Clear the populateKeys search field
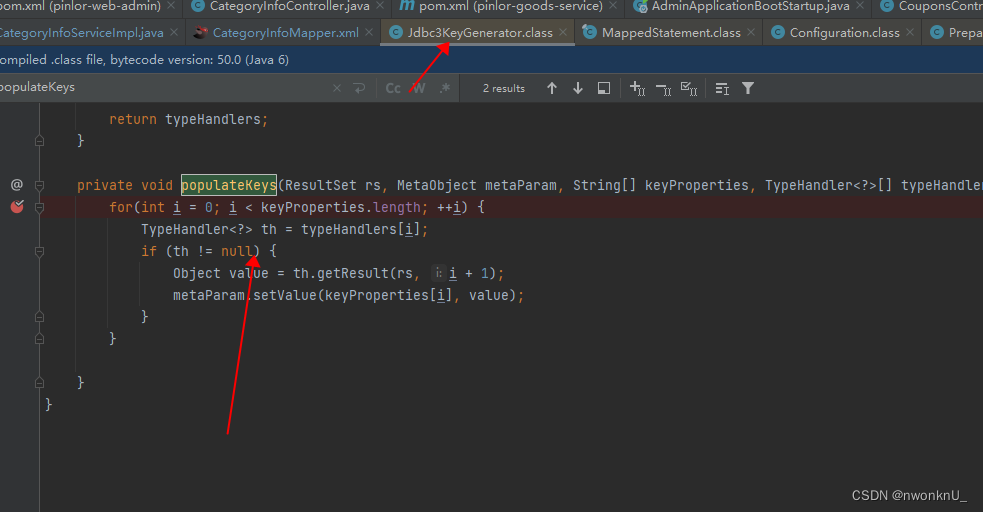Image resolution: width=983 pixels, height=512 pixels. coord(337,88)
